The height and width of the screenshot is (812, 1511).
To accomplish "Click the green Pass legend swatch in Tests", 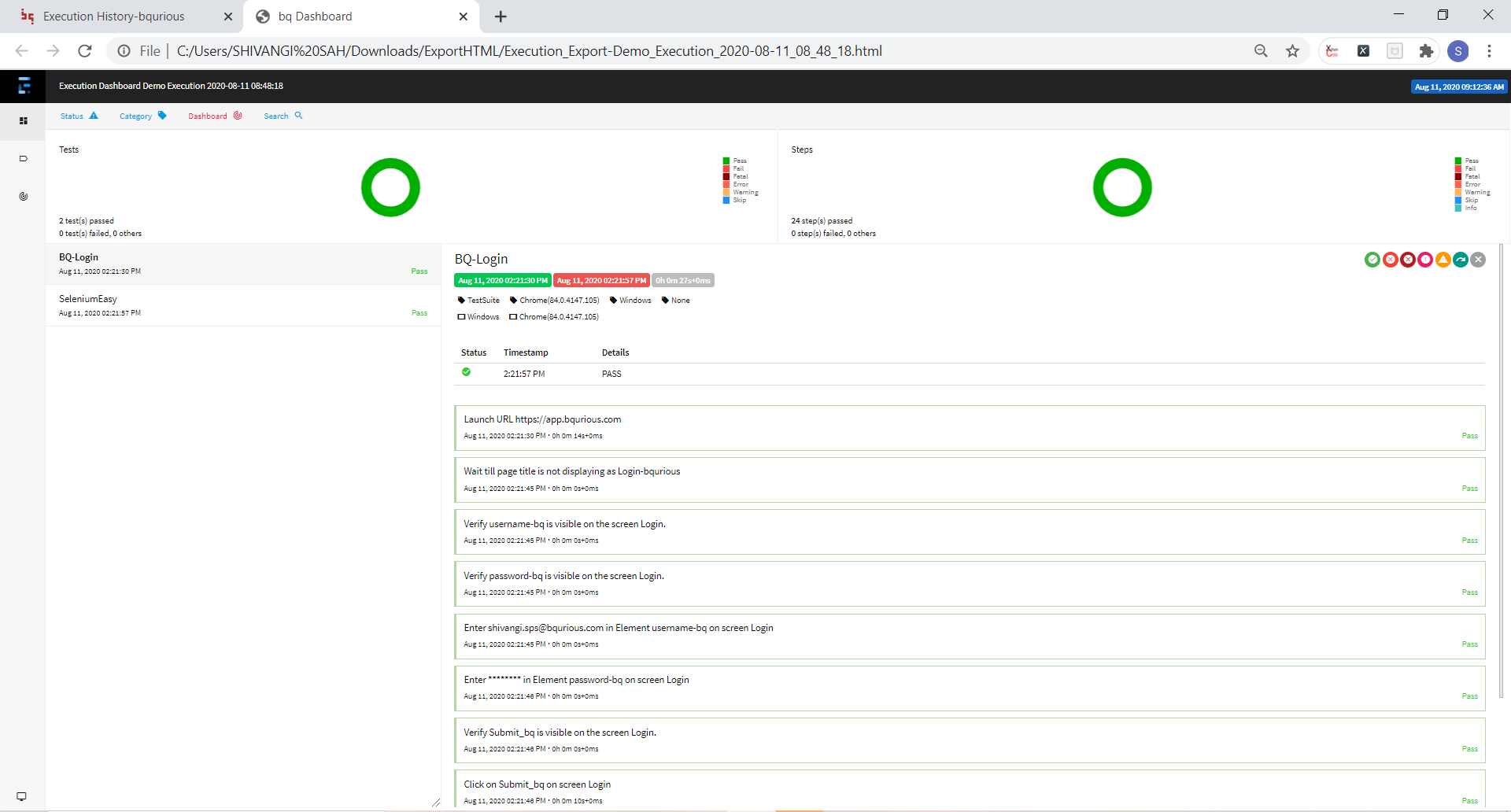I will pos(726,161).
